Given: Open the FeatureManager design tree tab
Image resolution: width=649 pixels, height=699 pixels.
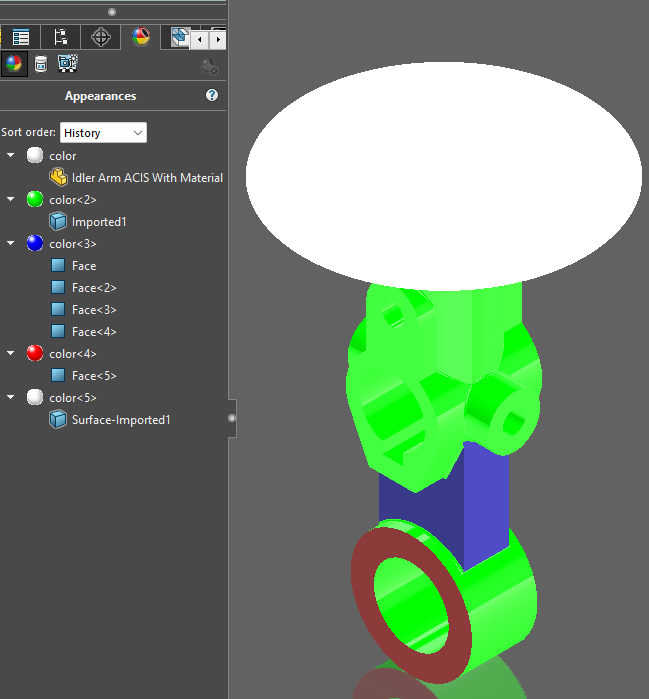Looking at the screenshot, I should 21,37.
